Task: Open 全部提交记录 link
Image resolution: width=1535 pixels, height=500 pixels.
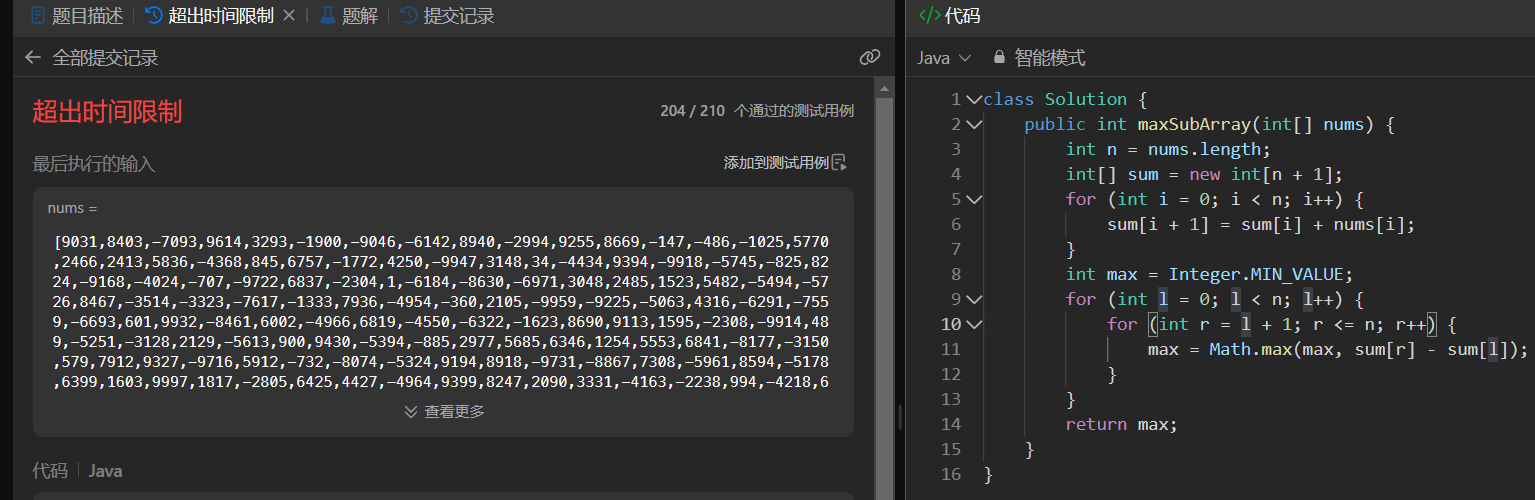Action: tap(105, 58)
